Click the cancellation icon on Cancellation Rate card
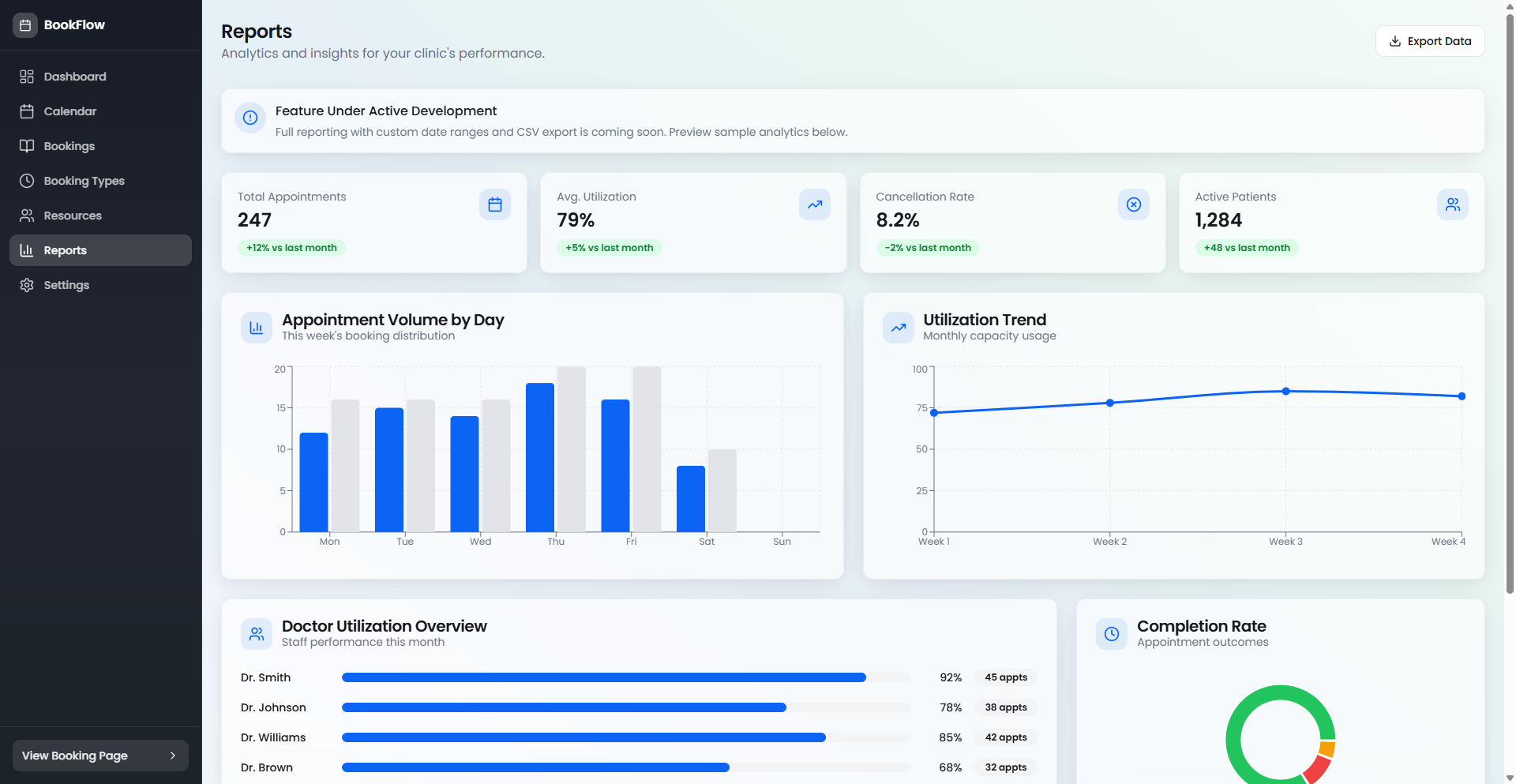Screen dimensions: 1516x784 pos(1134,204)
